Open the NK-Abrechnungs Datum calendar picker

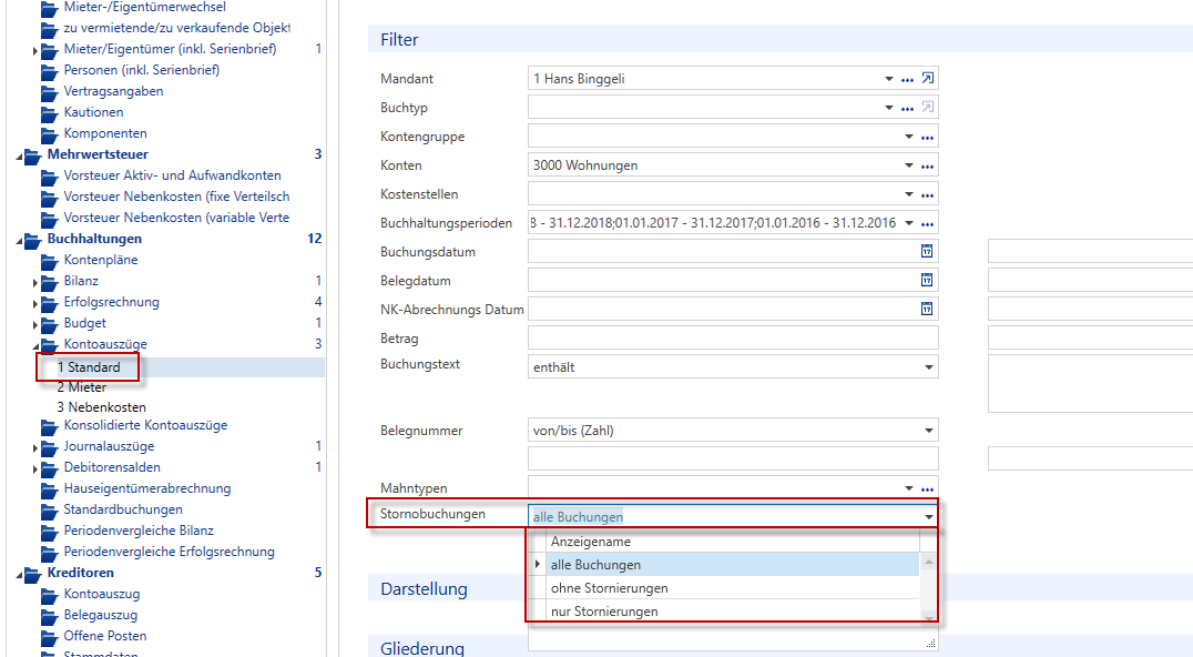pos(927,309)
